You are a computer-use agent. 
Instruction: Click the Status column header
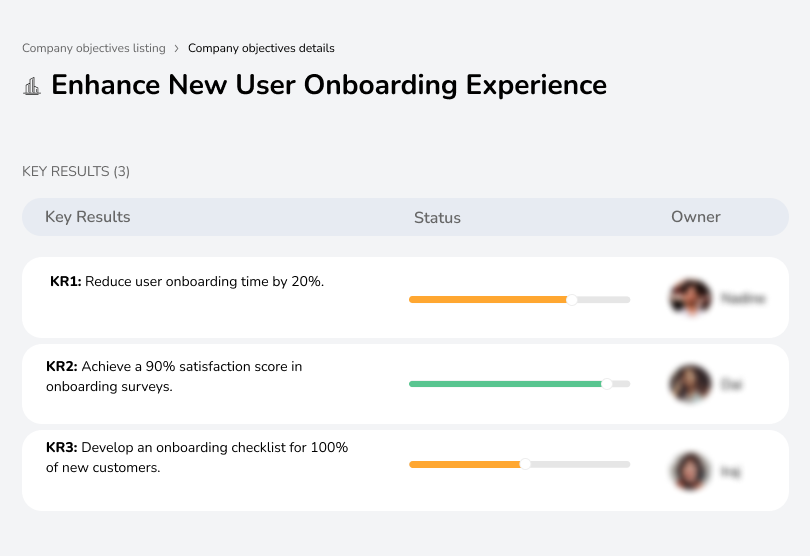(437, 218)
